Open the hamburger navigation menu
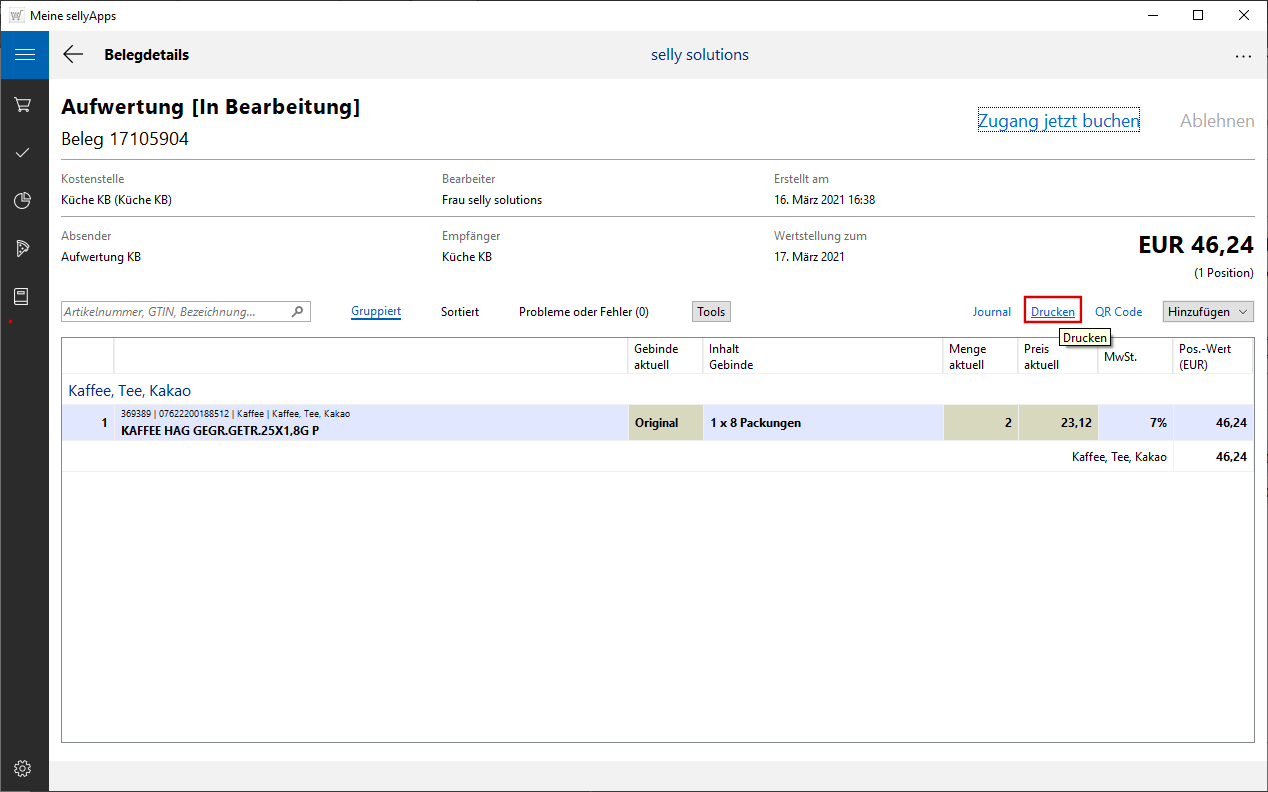Viewport: 1268px width, 792px height. coord(24,55)
